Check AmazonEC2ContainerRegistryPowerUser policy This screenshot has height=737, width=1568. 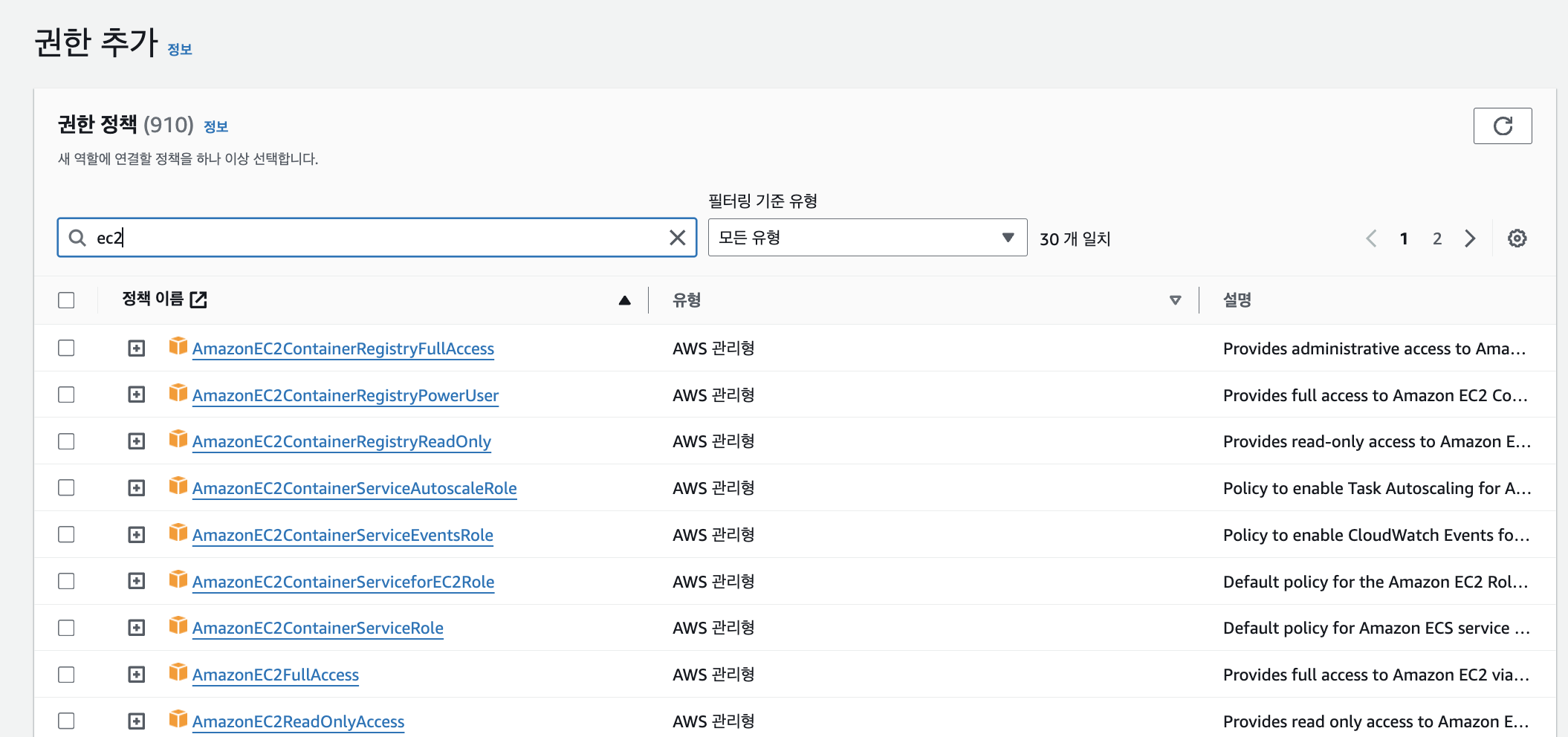click(66, 395)
